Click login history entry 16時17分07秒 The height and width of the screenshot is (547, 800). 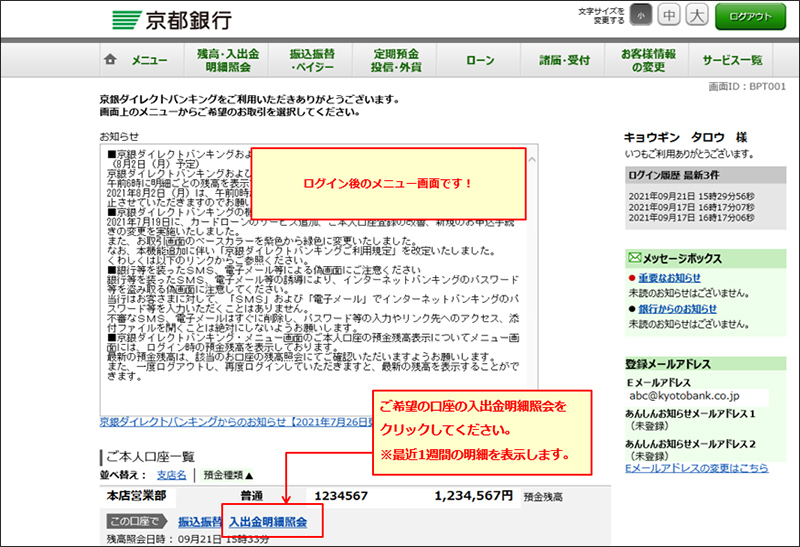click(x=691, y=207)
